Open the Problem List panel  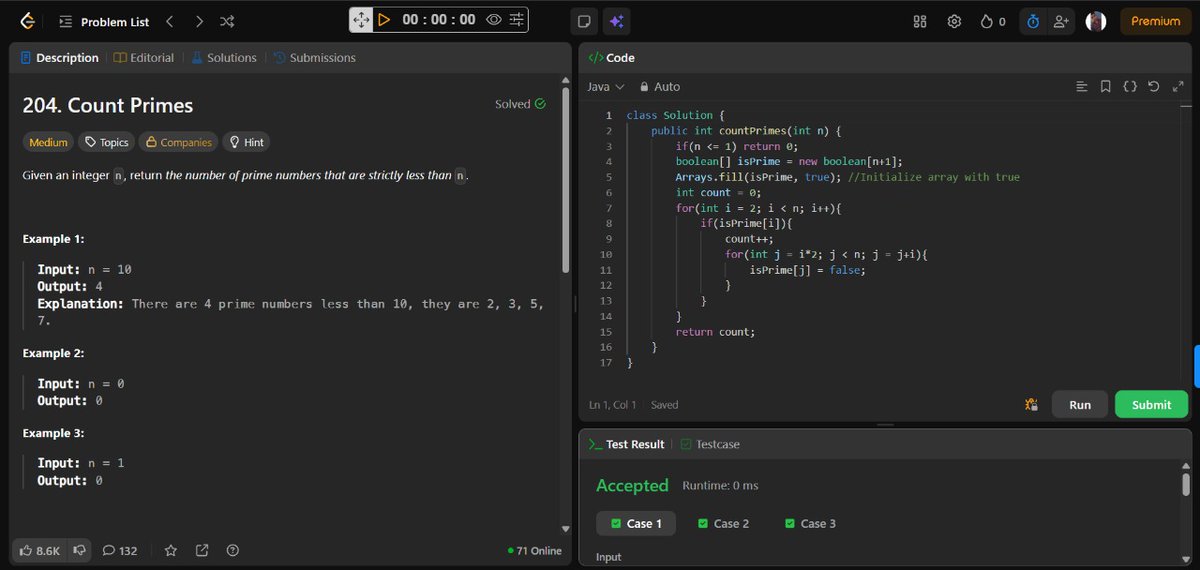point(105,21)
